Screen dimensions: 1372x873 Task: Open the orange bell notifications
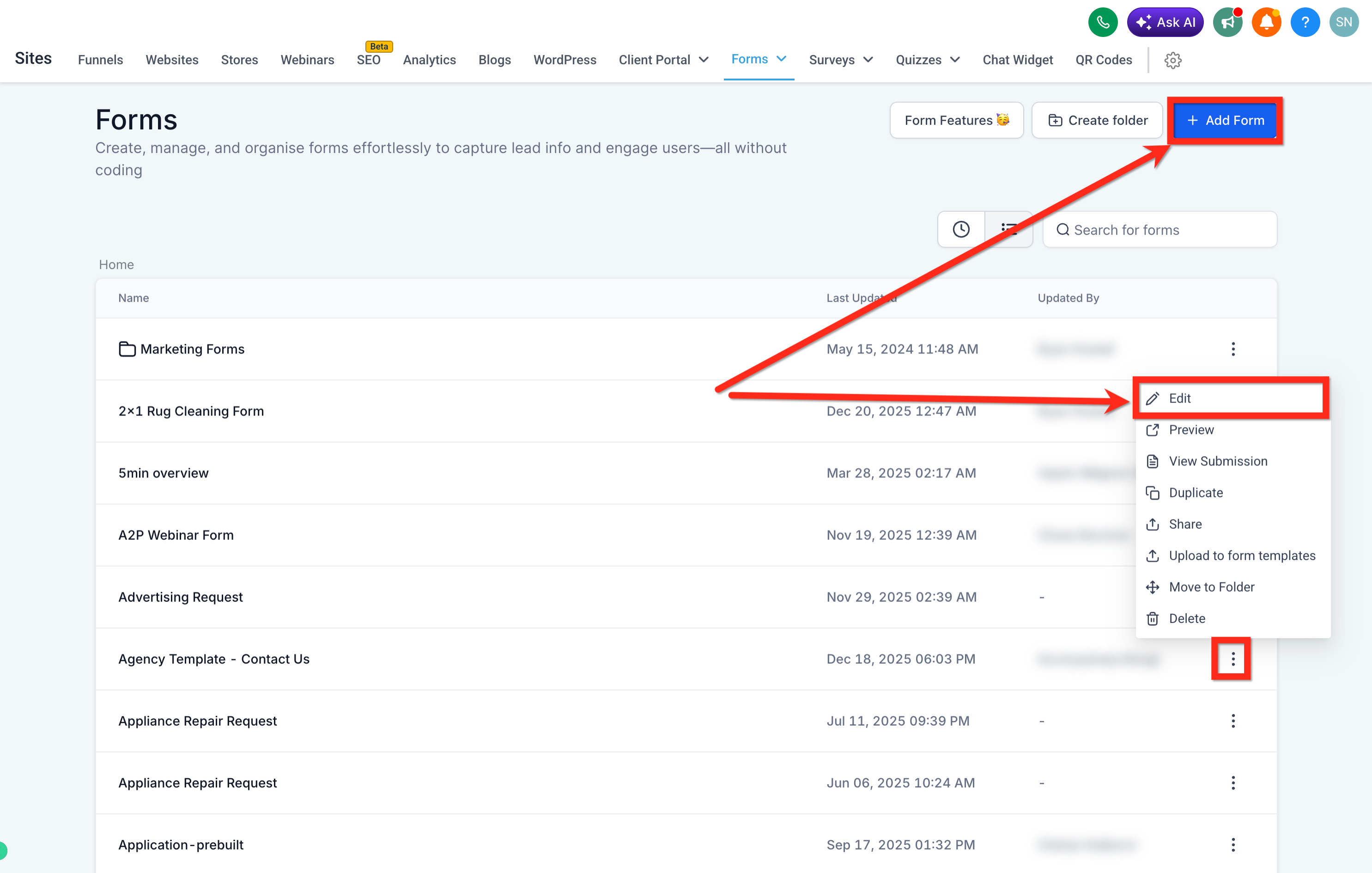(x=1266, y=22)
